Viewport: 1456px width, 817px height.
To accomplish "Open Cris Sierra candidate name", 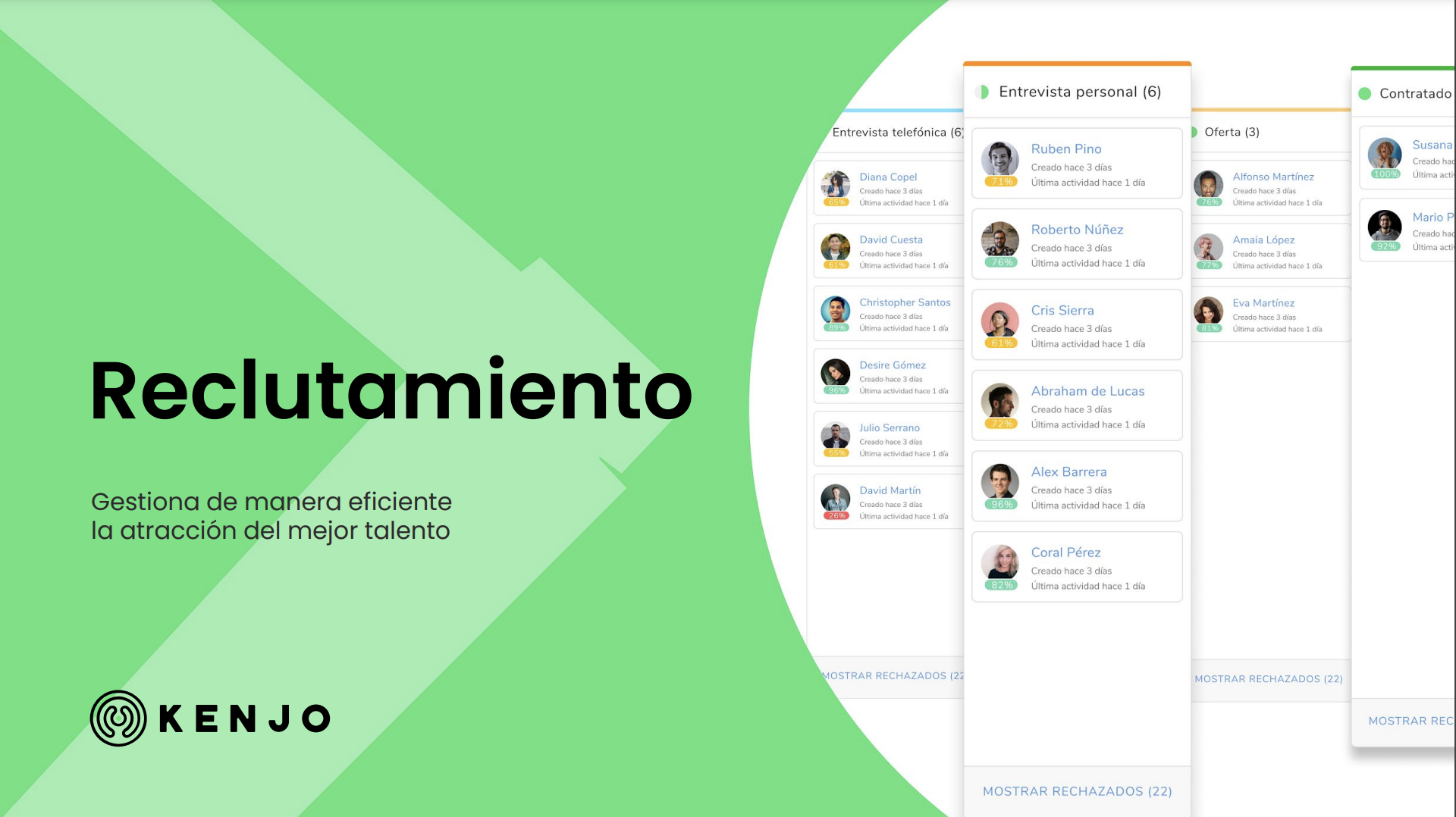I will (1062, 311).
